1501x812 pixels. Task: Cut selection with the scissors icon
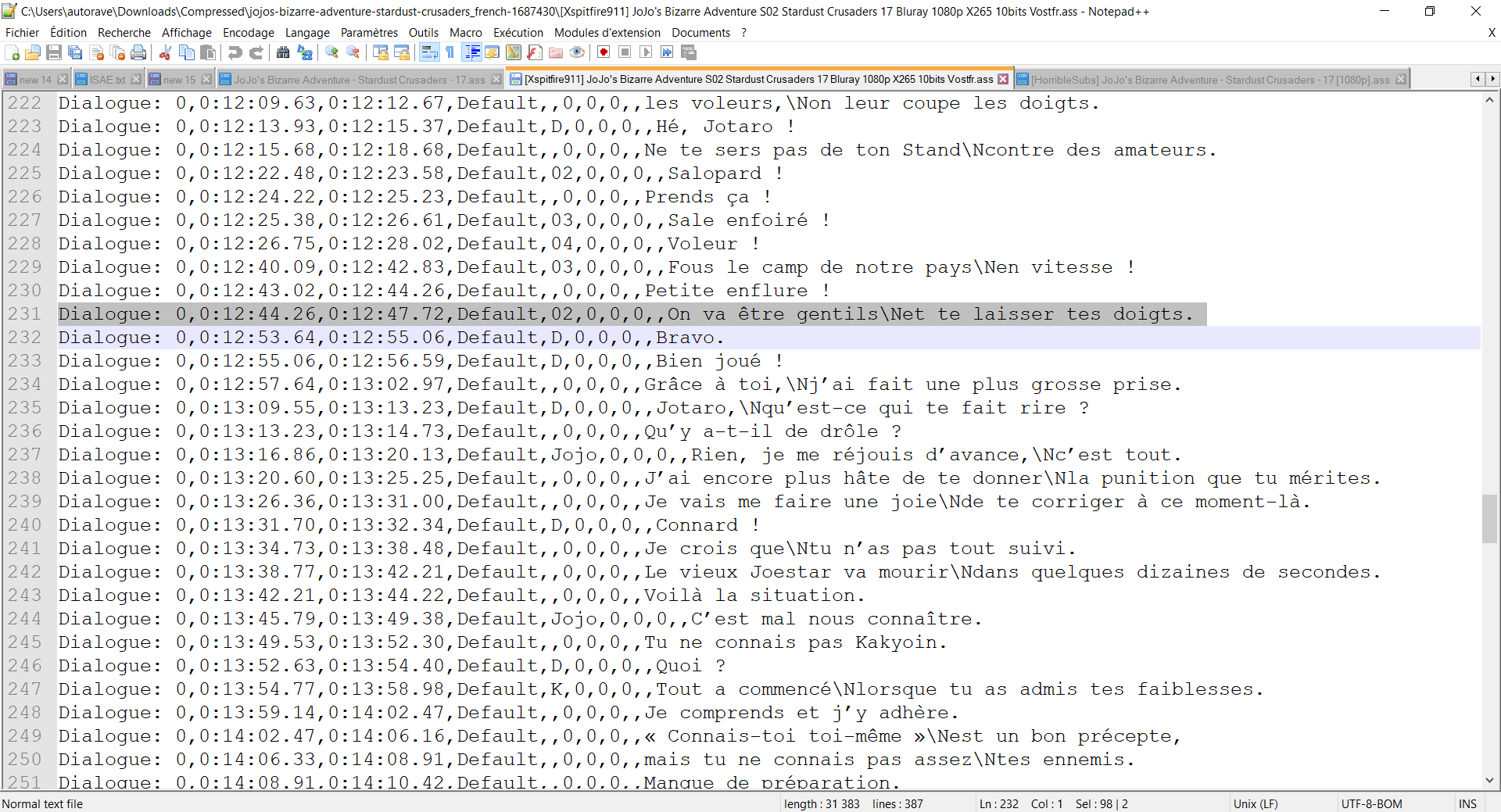[165, 52]
